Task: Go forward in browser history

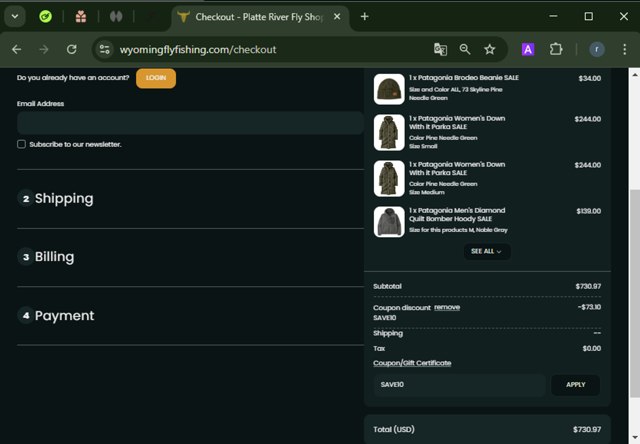Action: tap(44, 50)
